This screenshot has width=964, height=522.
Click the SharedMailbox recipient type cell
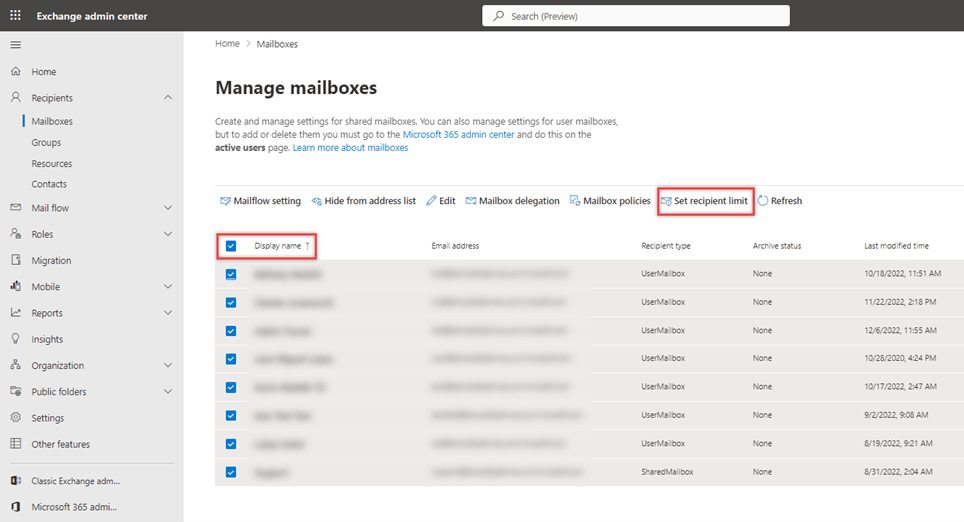[x=667, y=472]
